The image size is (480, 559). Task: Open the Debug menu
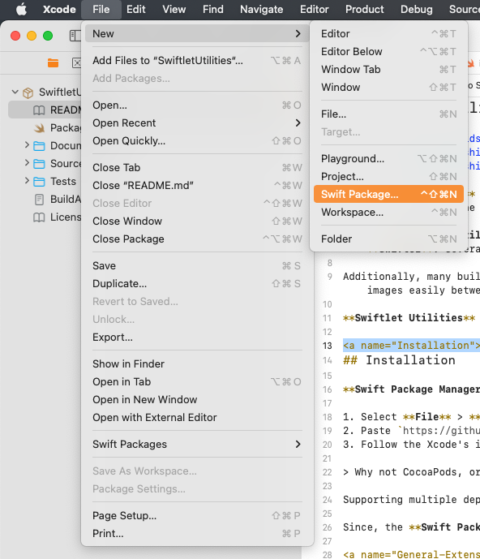pos(416,9)
